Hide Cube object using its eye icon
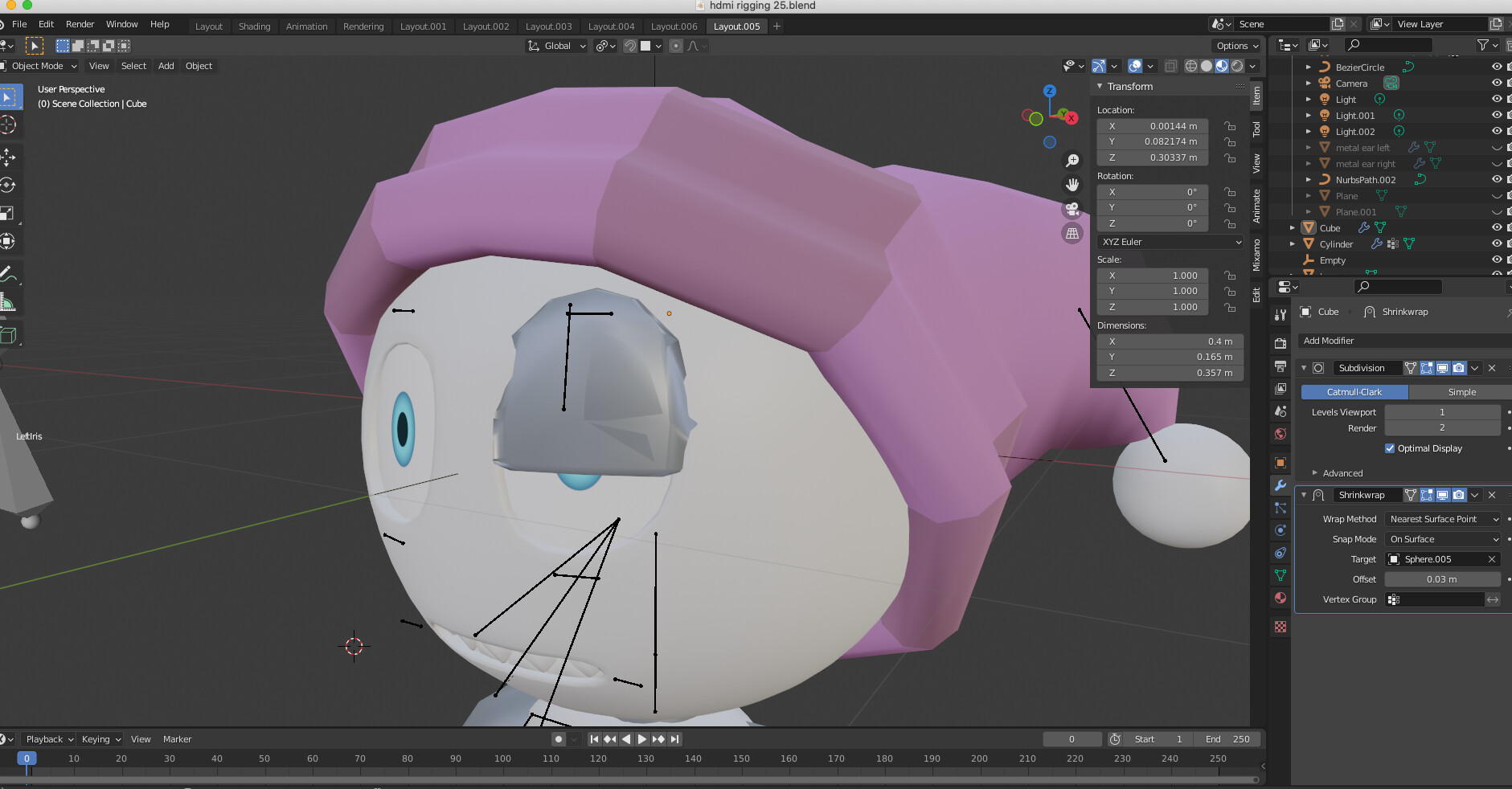 (1497, 228)
